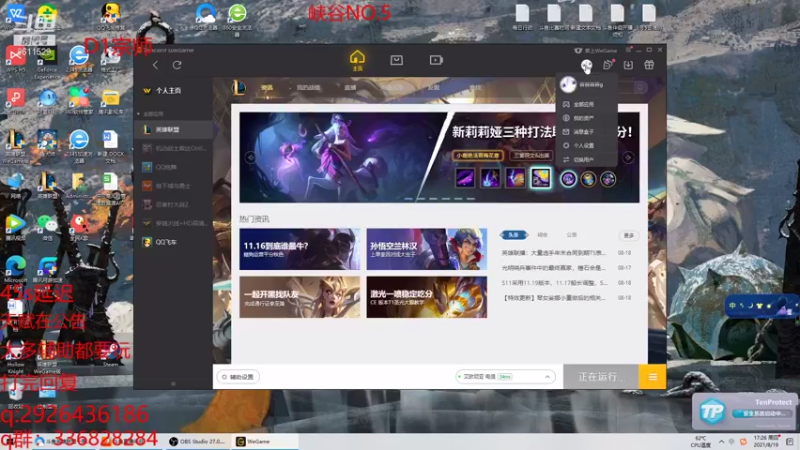Select QQ飞车 in the game list
Viewport: 800px width, 450px height.
[173, 242]
